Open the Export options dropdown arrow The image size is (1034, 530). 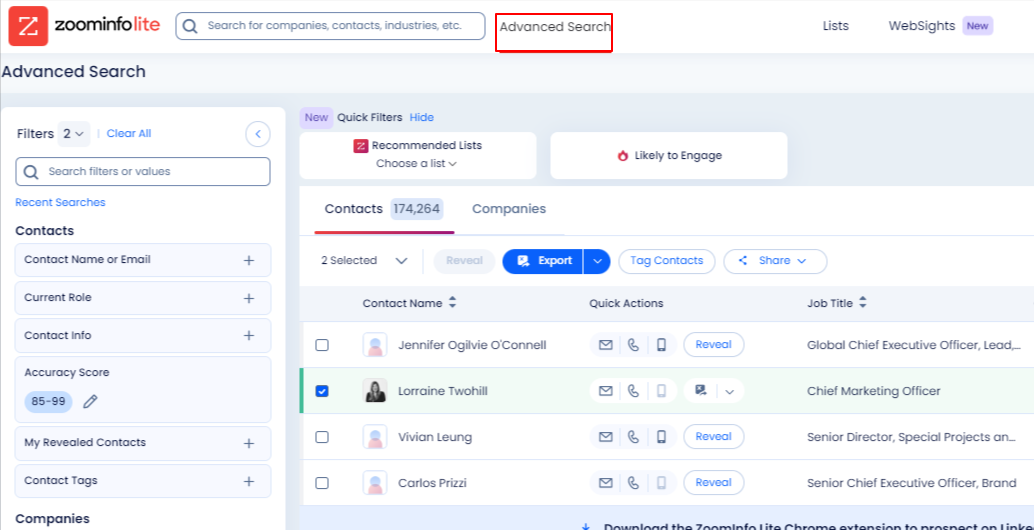point(597,261)
